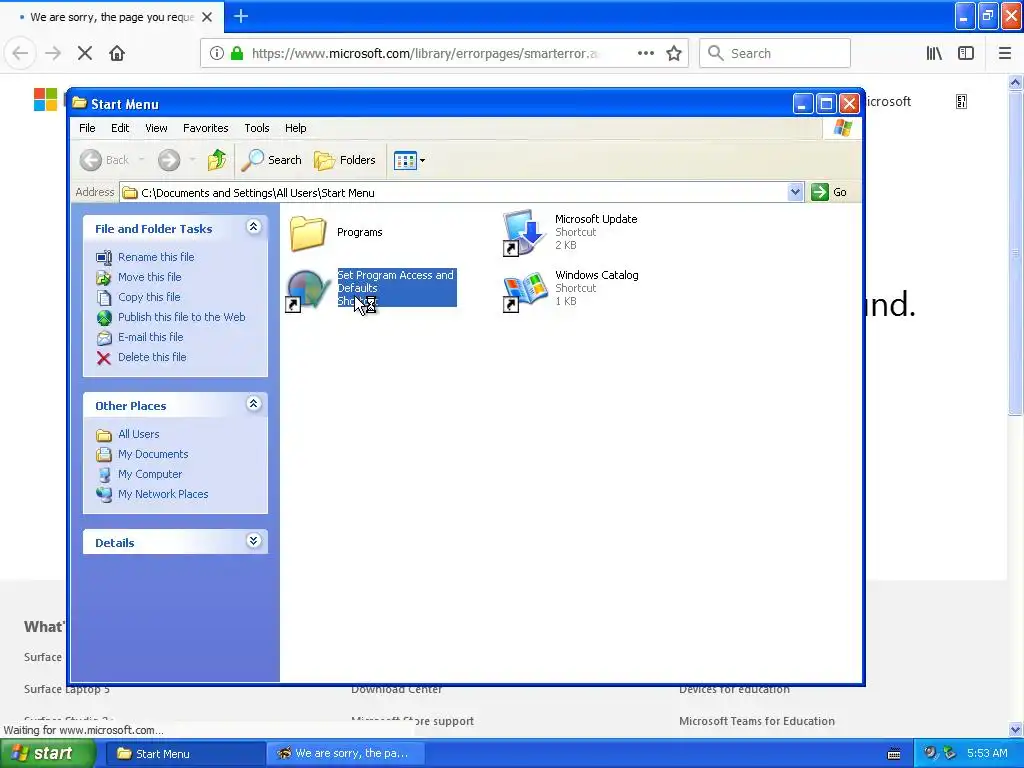Screen dimensions: 1024x768
Task: Click Move this file
Action: click(x=138, y=278)
